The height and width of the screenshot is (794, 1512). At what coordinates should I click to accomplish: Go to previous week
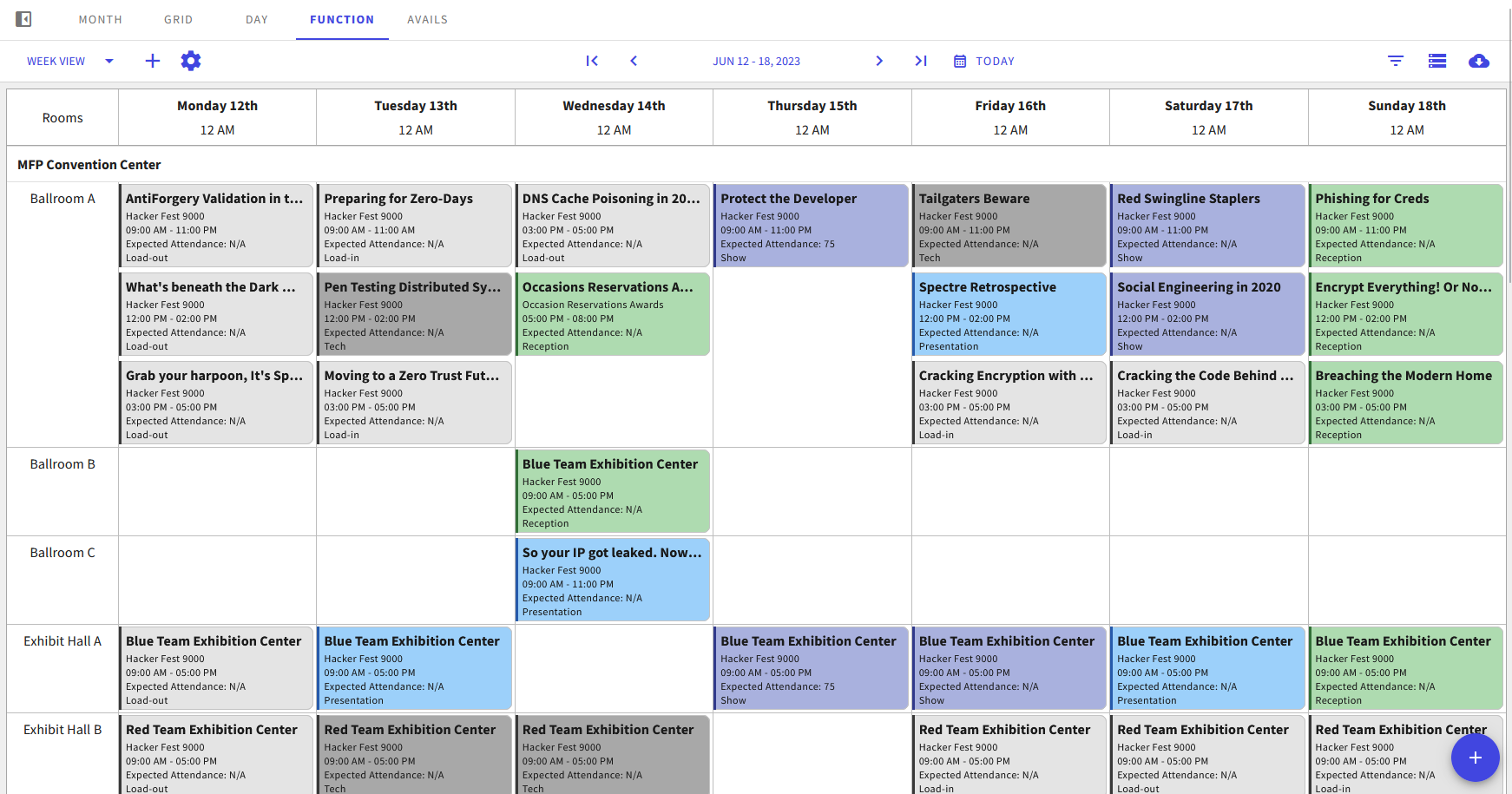point(634,61)
